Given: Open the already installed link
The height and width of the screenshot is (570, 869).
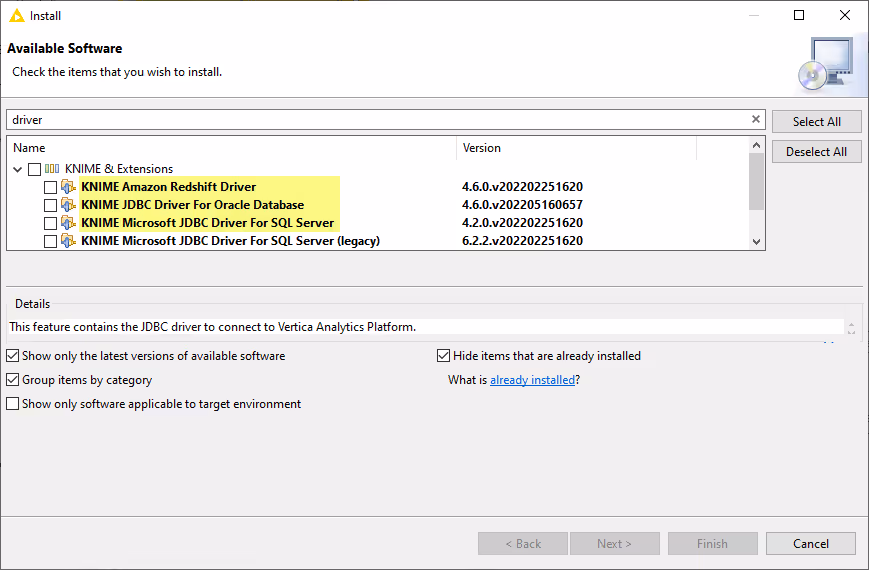Looking at the screenshot, I should click(x=532, y=380).
